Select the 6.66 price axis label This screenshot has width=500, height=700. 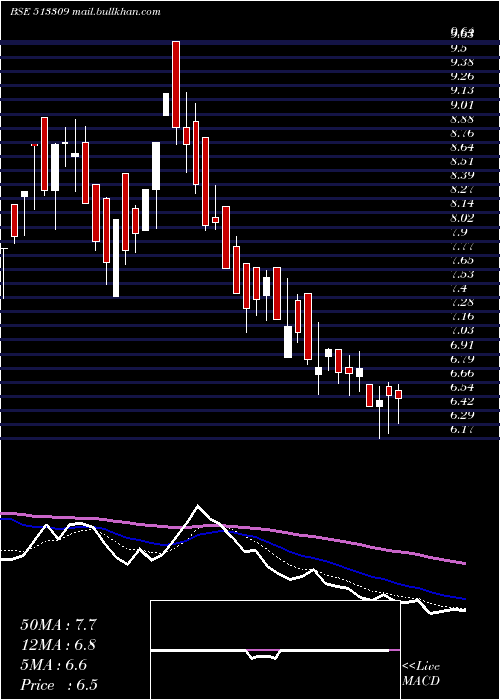(x=462, y=373)
